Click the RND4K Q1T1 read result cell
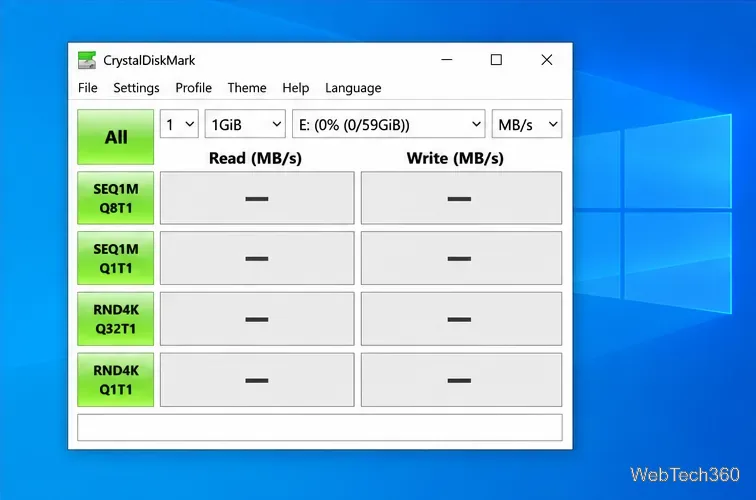This screenshot has width=756, height=500. click(x=257, y=379)
